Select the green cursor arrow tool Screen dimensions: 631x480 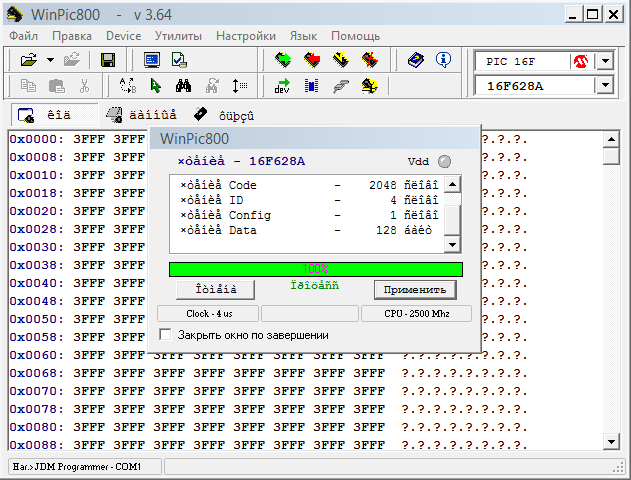tap(155, 86)
